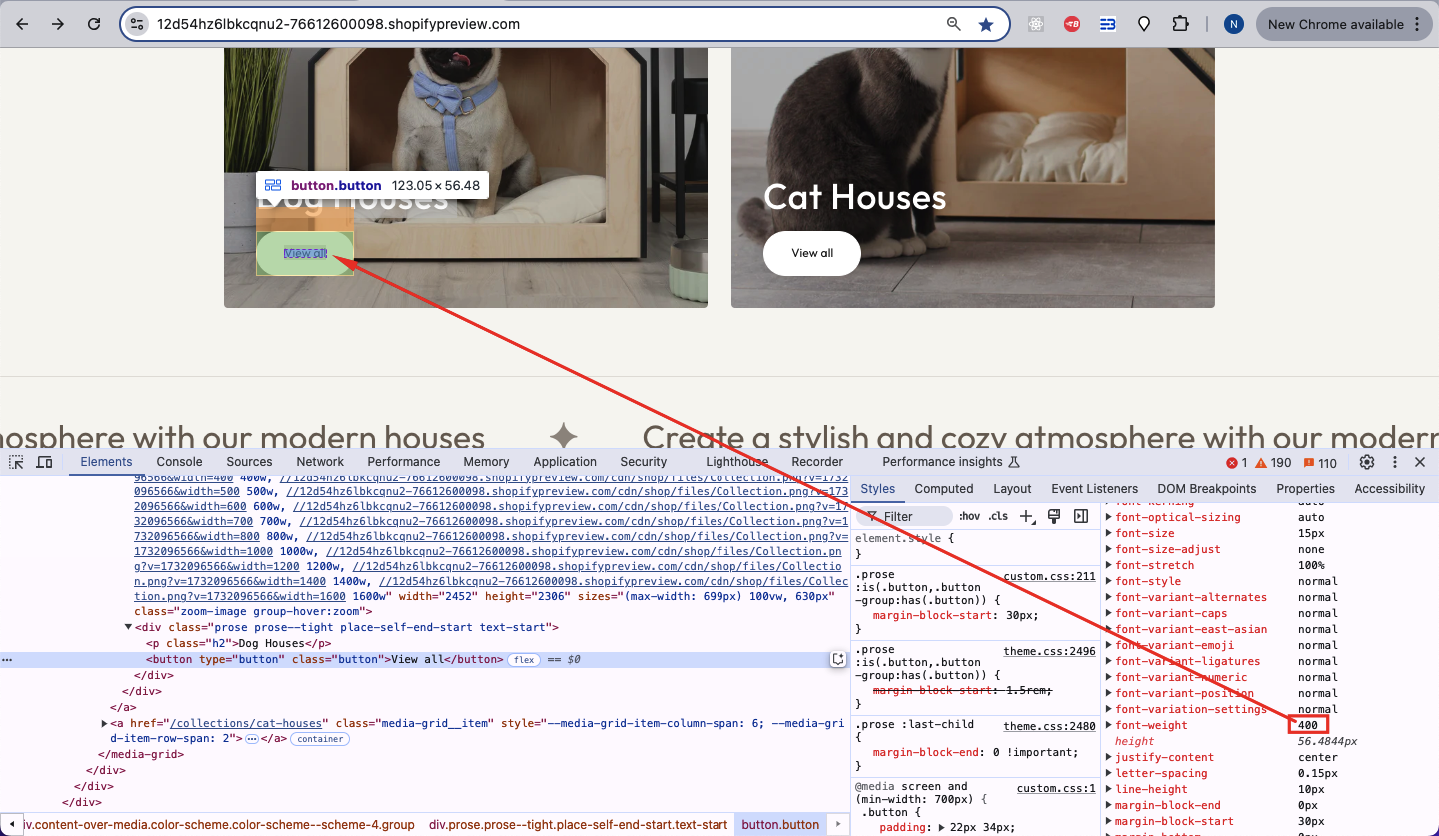The image size is (1439, 836).
Task: Select the button.button breadcrumb item
Action: 780,825
